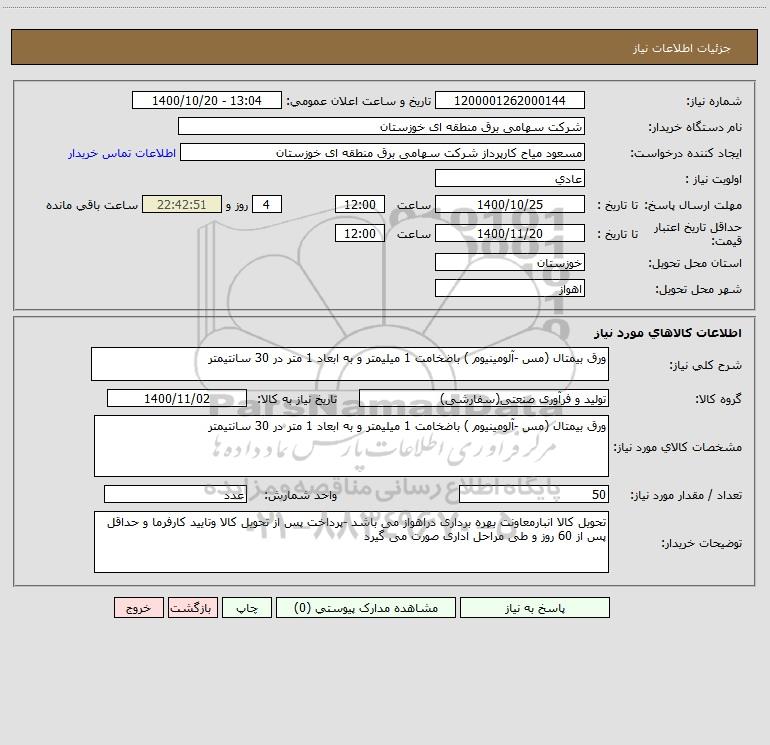Click response deadline date 1400/10/25 field
The height and width of the screenshot is (745, 770).
click(510, 204)
